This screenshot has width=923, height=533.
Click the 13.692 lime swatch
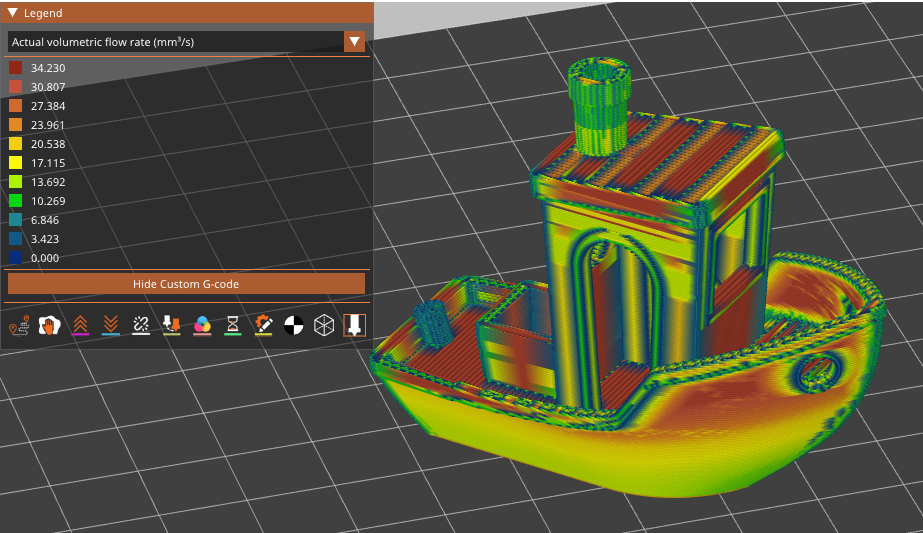(15, 182)
